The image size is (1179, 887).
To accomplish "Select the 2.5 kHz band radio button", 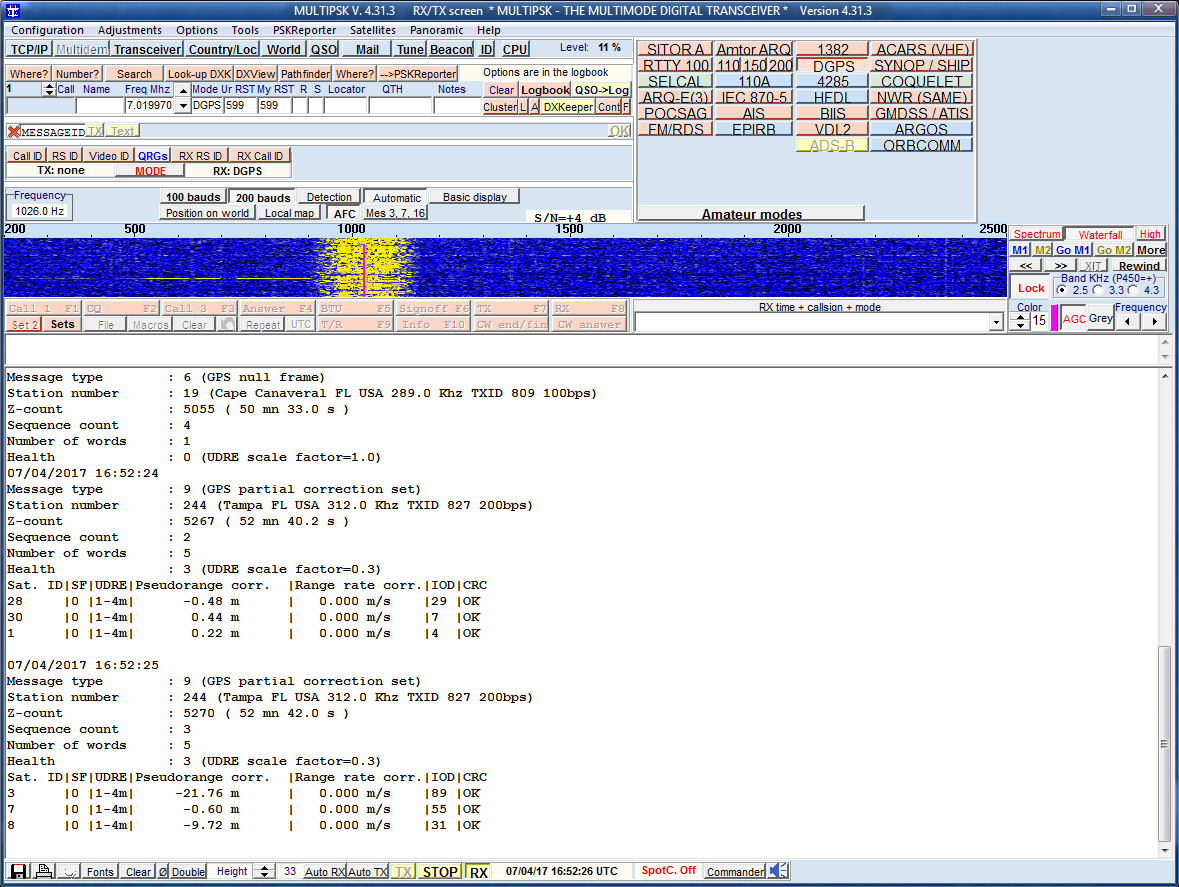I will coord(1062,290).
